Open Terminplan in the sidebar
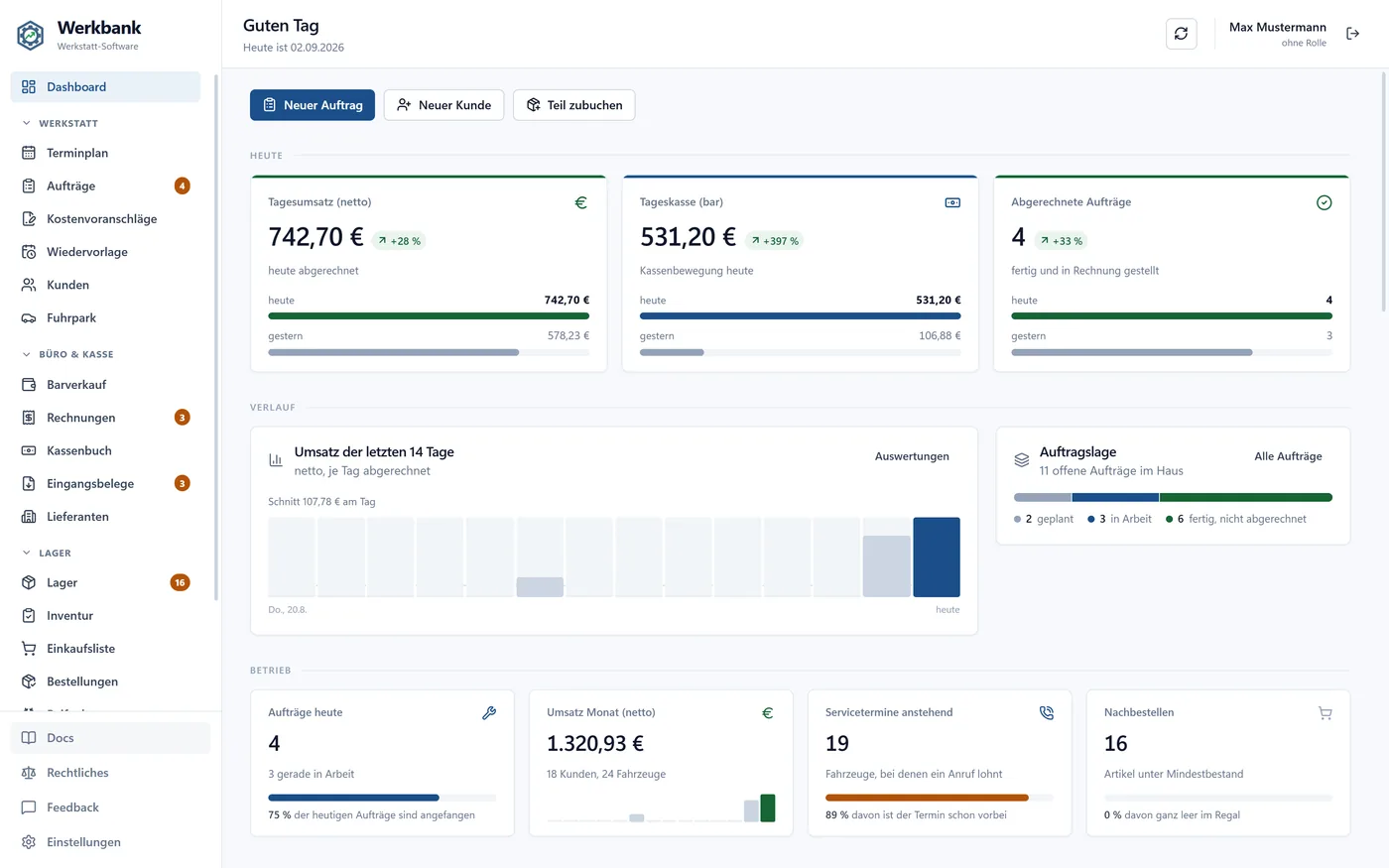The height and width of the screenshot is (868, 1389). point(105,153)
